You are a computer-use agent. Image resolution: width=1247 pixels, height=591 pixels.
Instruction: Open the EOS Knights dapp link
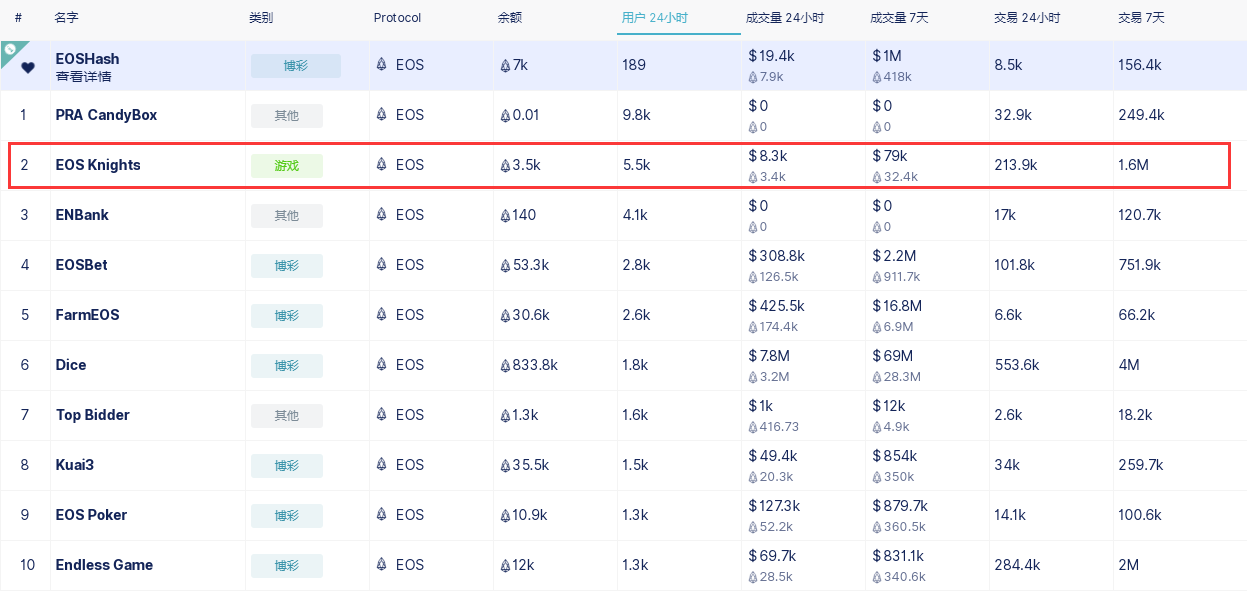click(98, 165)
